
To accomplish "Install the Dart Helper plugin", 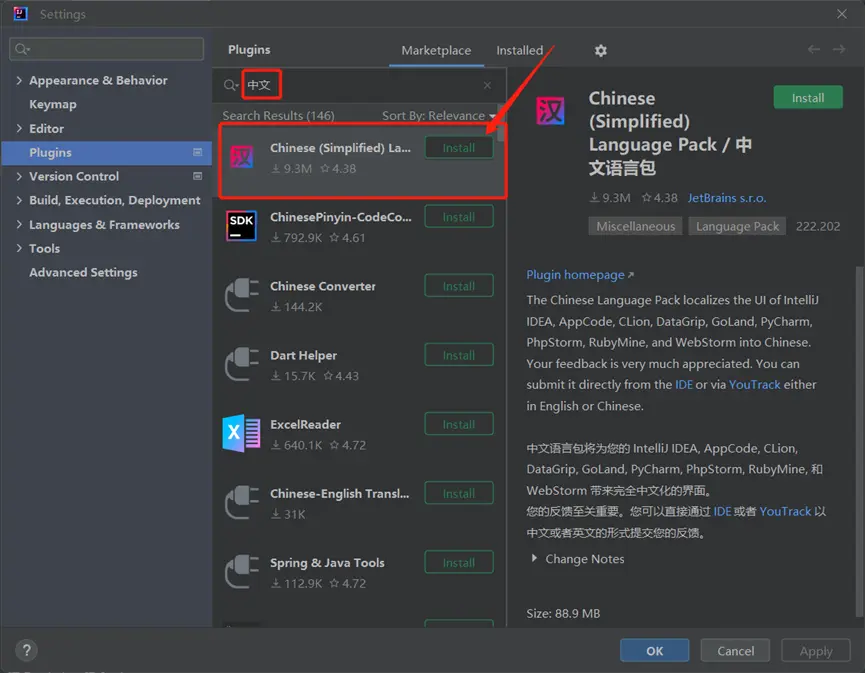I will click(458, 355).
